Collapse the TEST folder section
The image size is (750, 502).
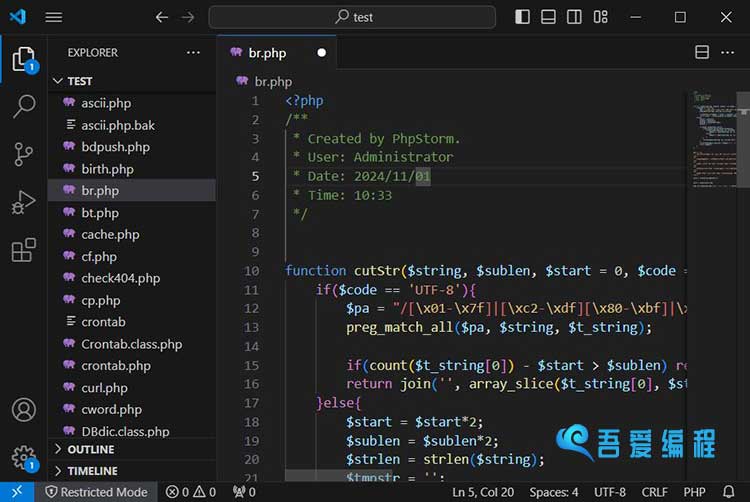pos(132,81)
